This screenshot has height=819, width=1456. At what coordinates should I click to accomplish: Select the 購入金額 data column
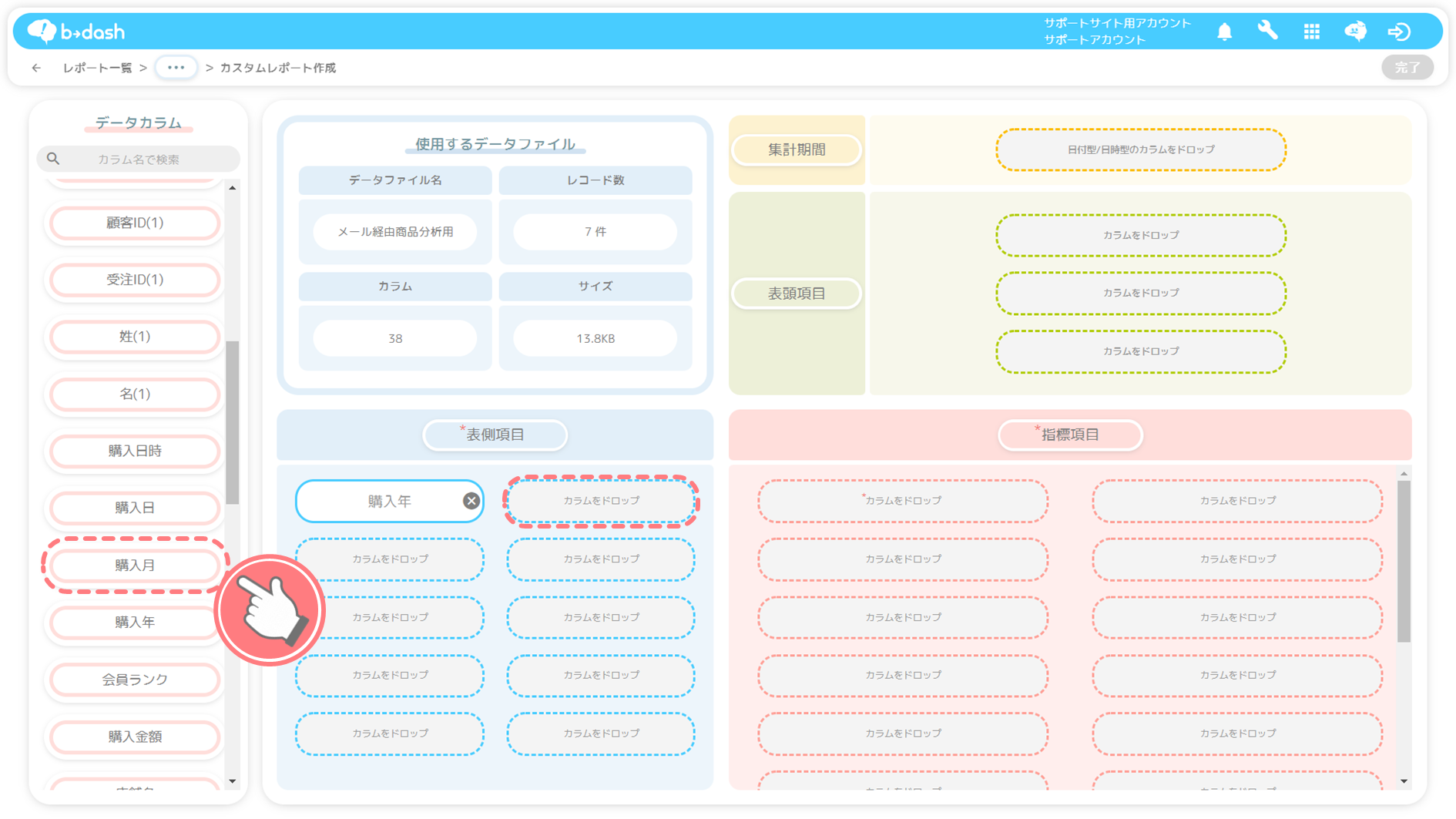[x=135, y=737]
